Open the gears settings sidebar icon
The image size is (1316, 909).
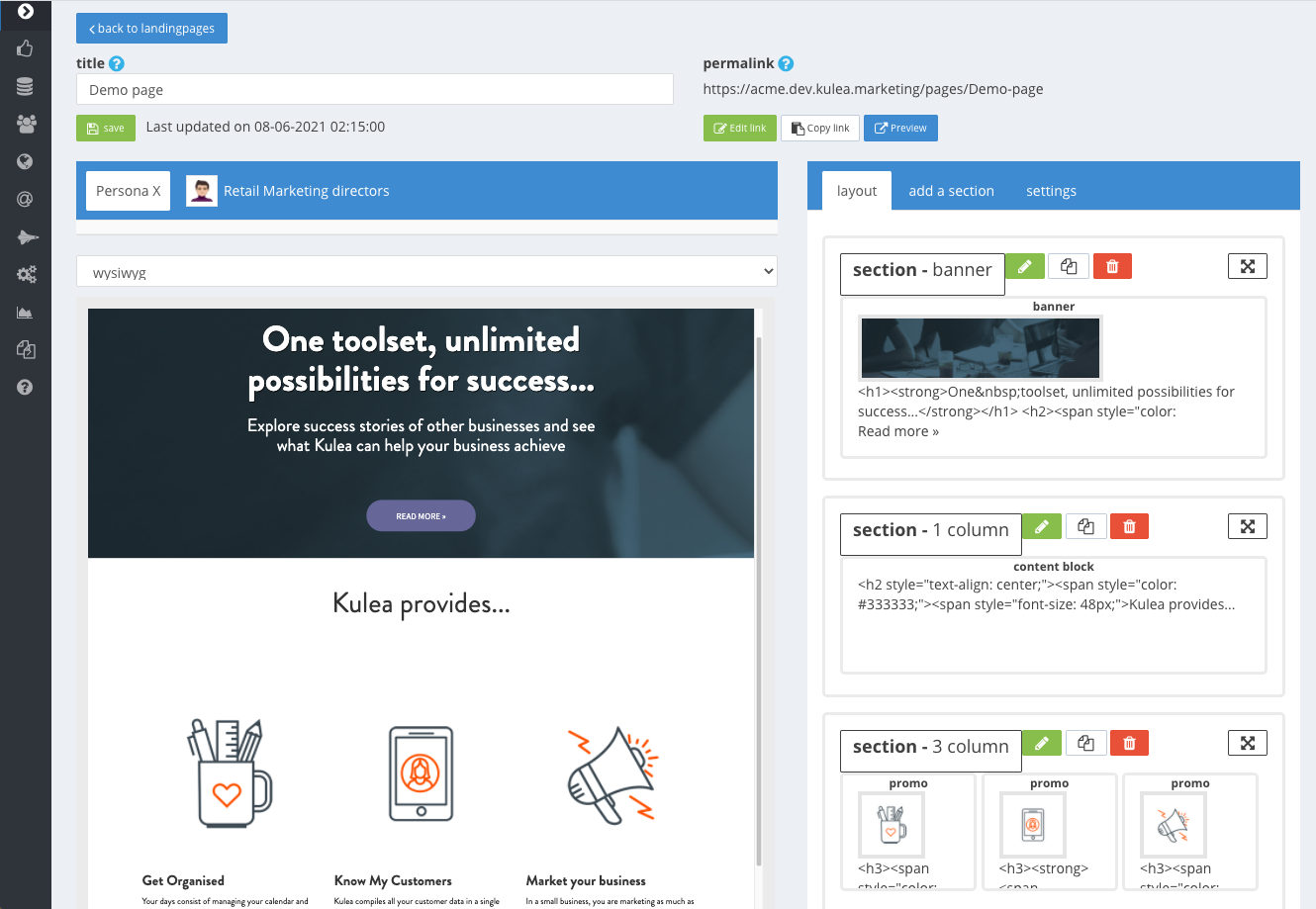[x=26, y=274]
